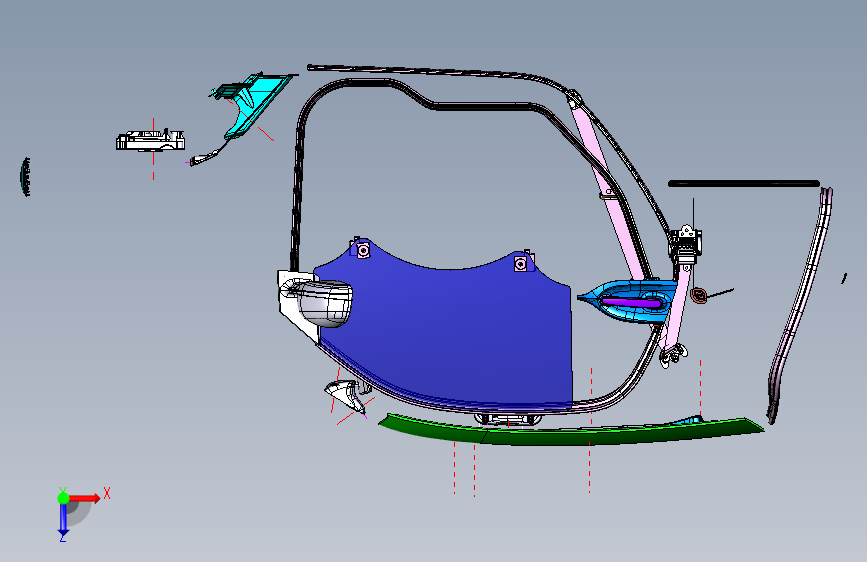This screenshot has height=562, width=867.
Task: Select the small cyan piece on the green sill
Action: (x=688, y=420)
